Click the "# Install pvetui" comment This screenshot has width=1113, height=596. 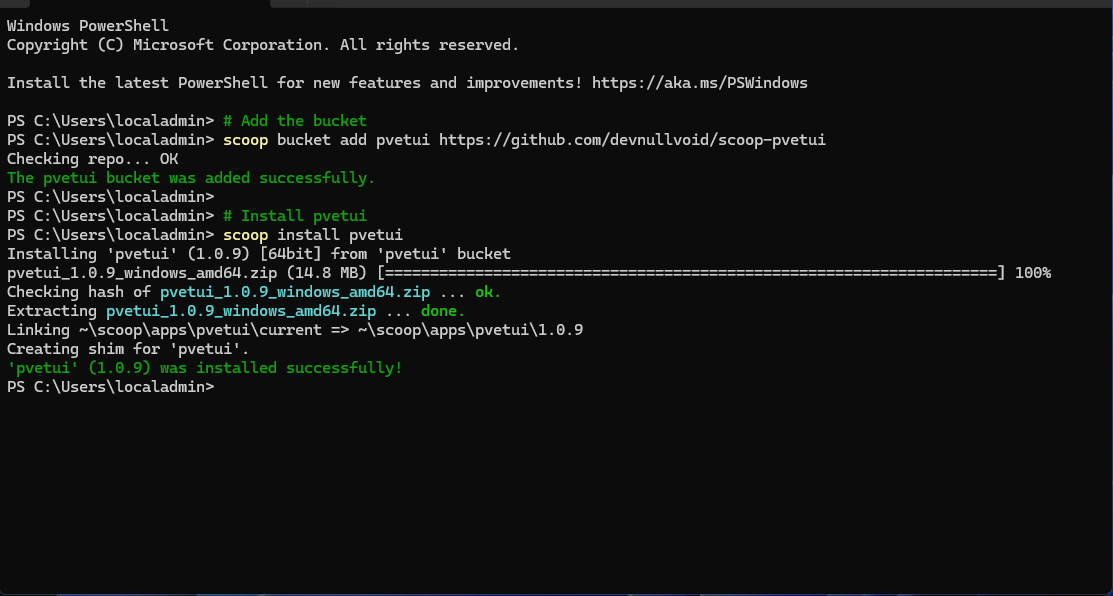pos(295,216)
